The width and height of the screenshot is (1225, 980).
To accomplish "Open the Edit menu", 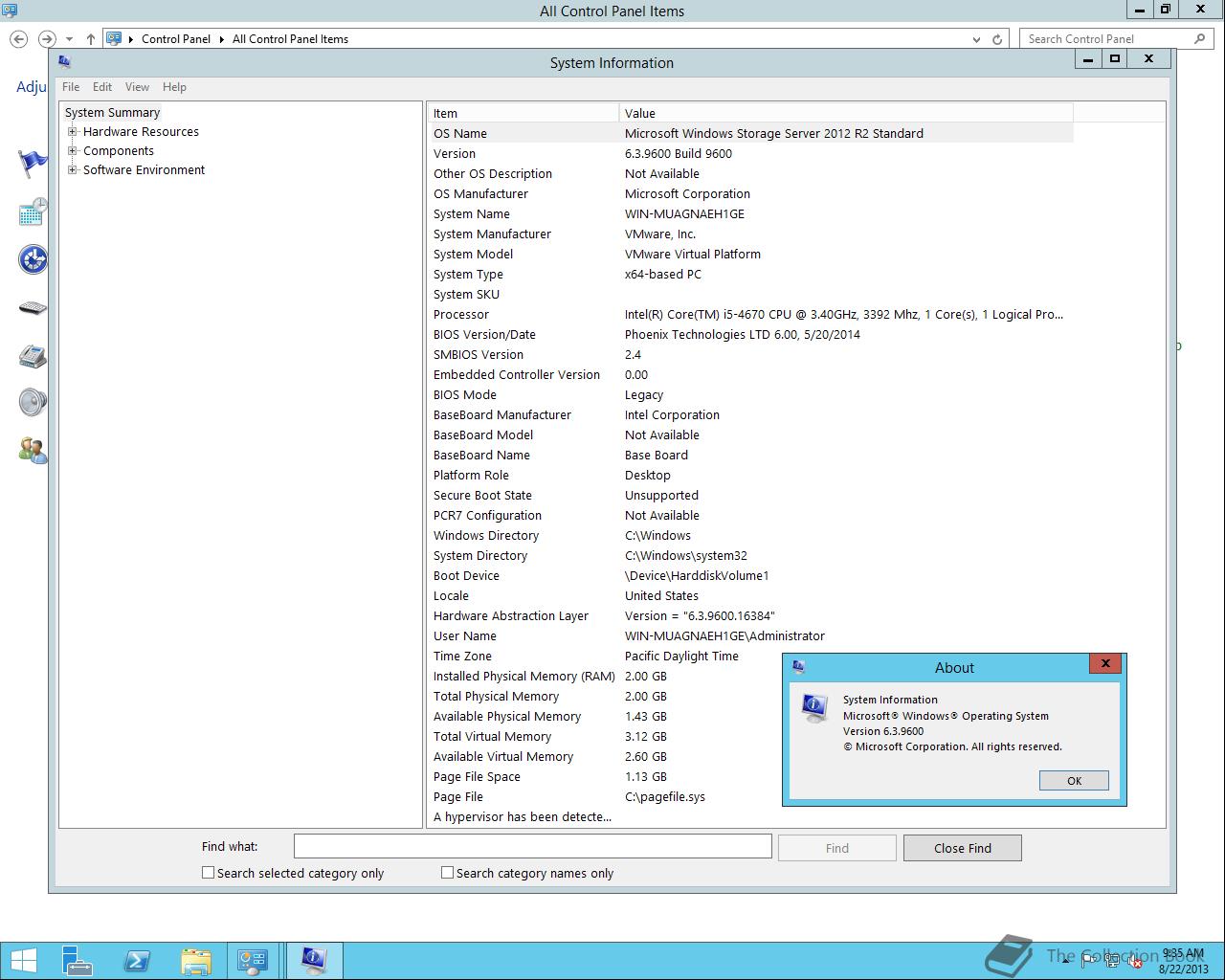I will coord(102,86).
